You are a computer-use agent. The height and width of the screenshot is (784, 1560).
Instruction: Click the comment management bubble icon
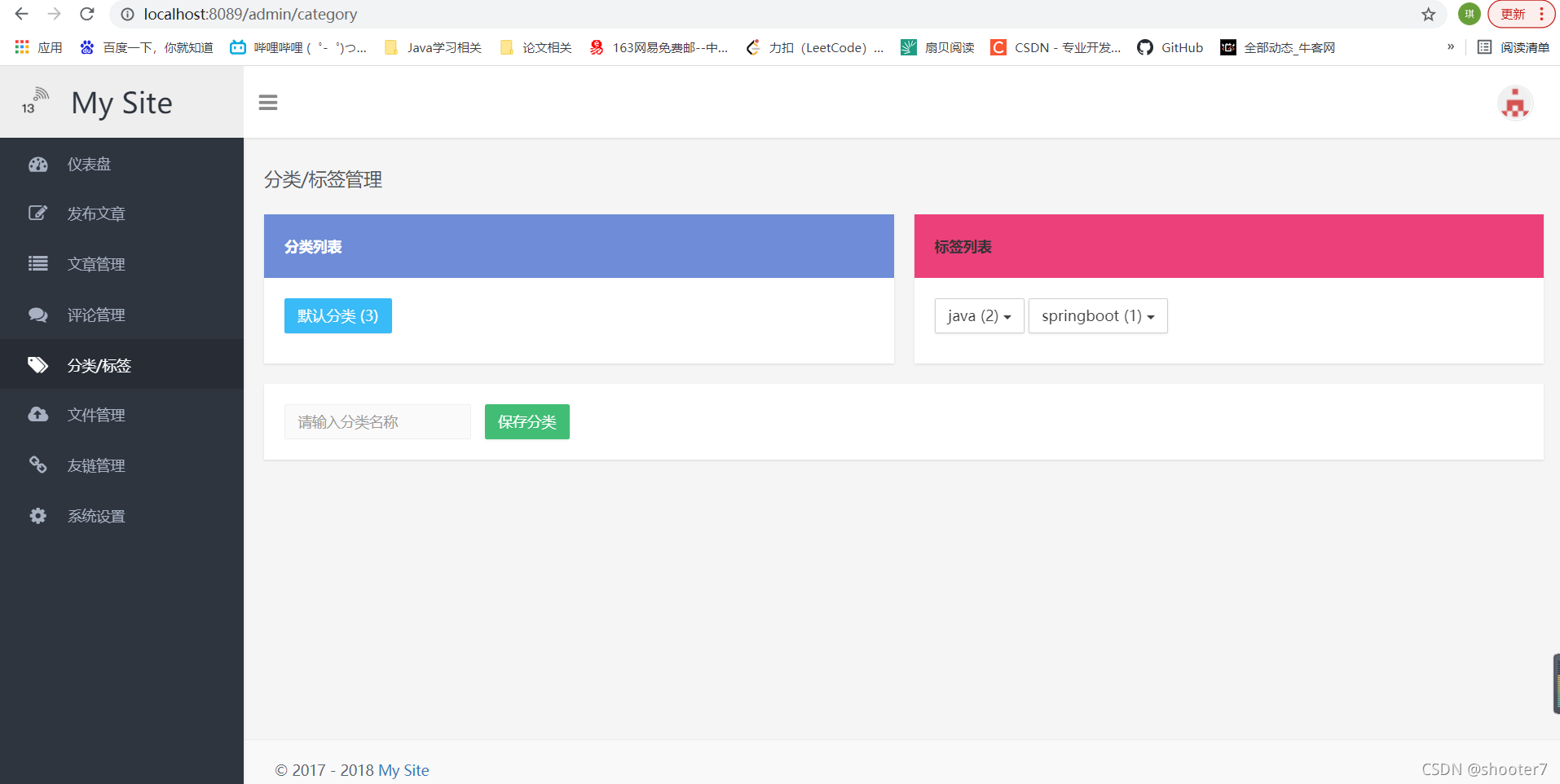(38, 315)
